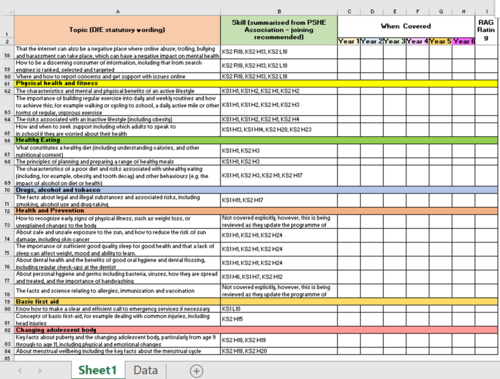Click the When Covered merged header
The height and width of the screenshot is (379, 500).
(x=406, y=26)
